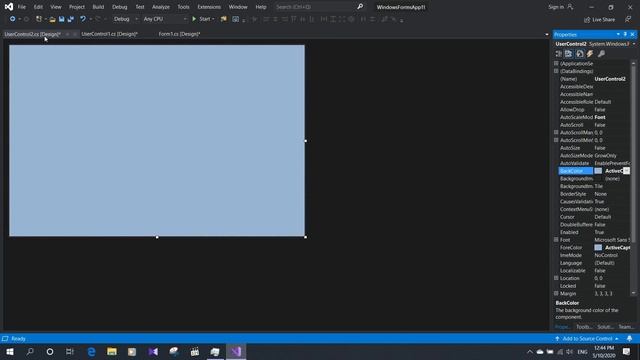Click the Property Pages wrench icon
The height and width of the screenshot is (360, 640).
coord(601,53)
